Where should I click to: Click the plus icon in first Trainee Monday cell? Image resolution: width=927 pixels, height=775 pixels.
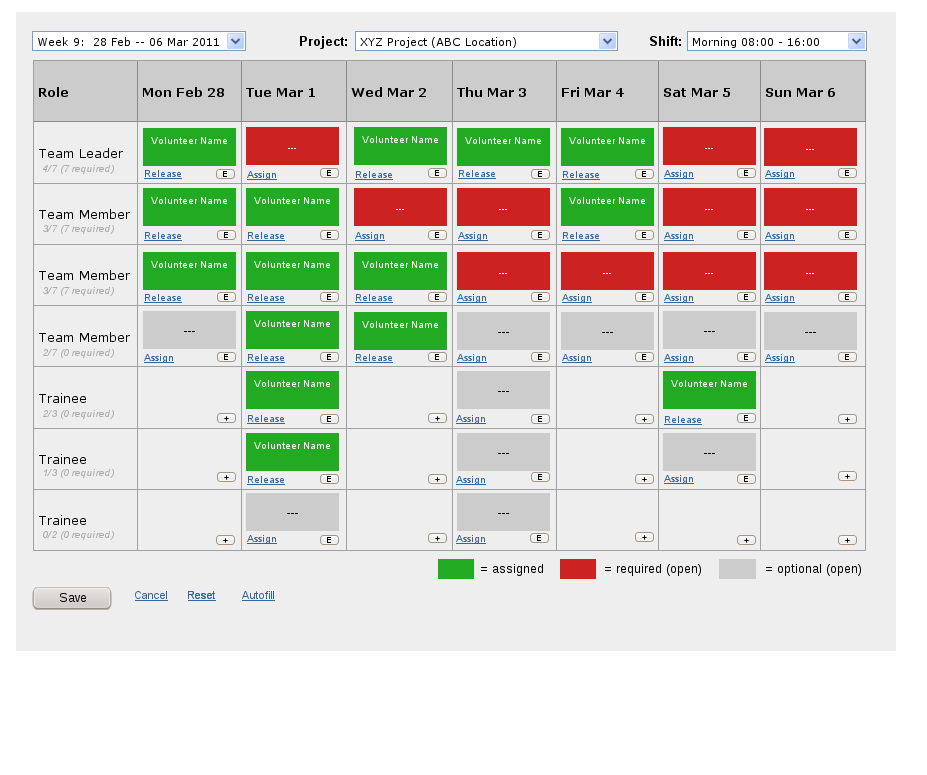pos(226,419)
